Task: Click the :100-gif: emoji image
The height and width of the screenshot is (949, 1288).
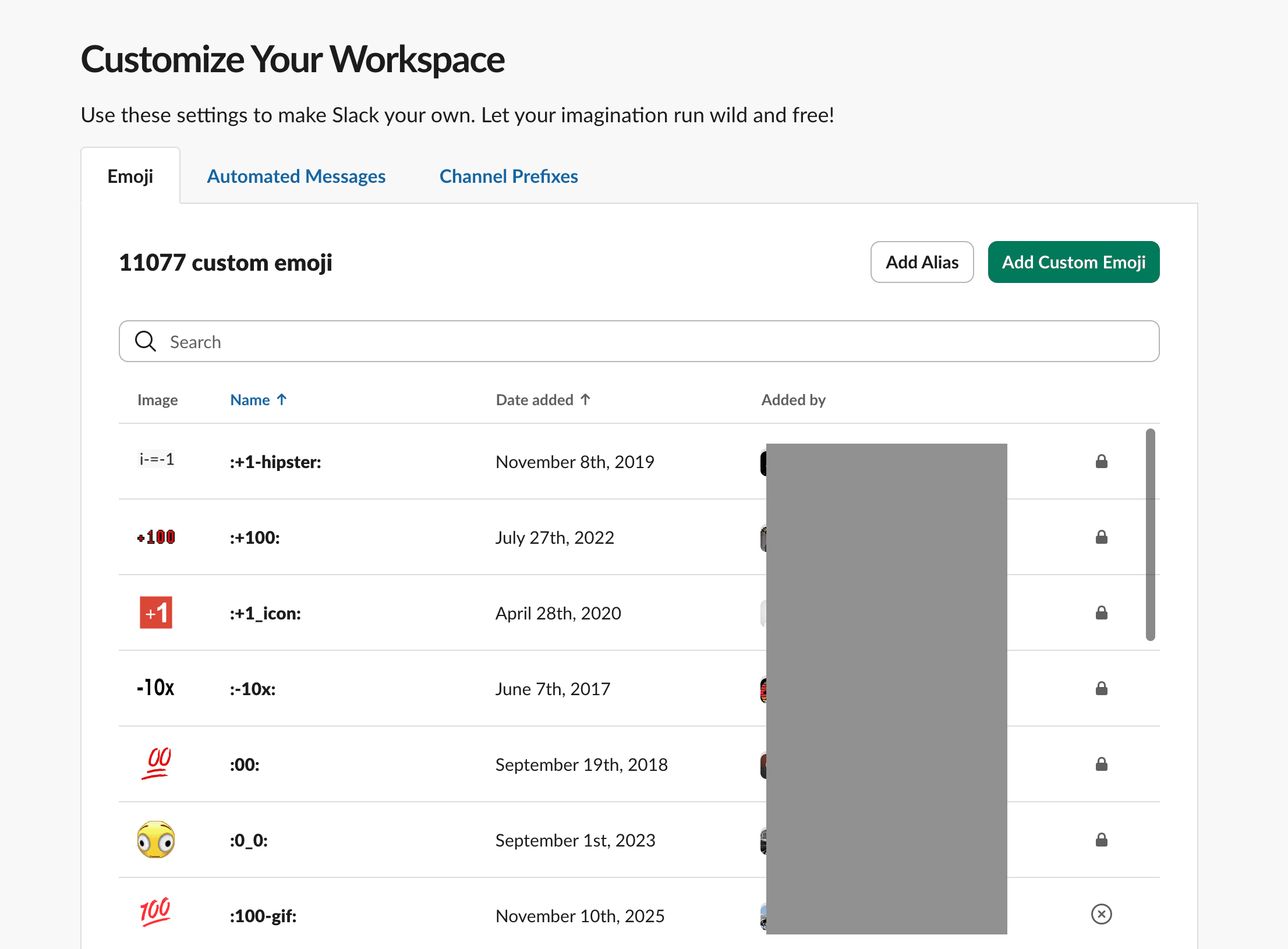Action: [x=155, y=912]
